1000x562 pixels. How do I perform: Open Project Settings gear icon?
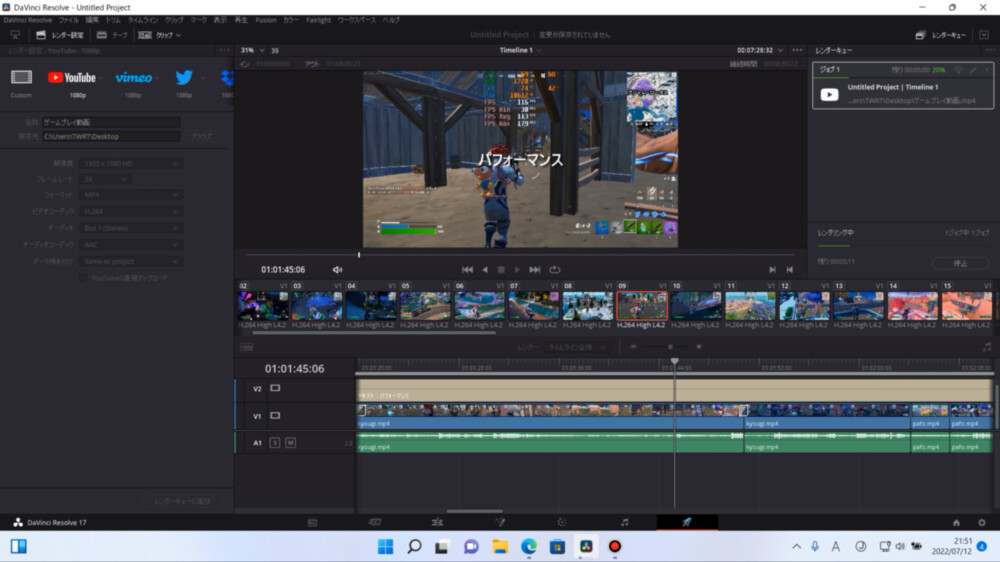pyautogui.click(x=982, y=522)
